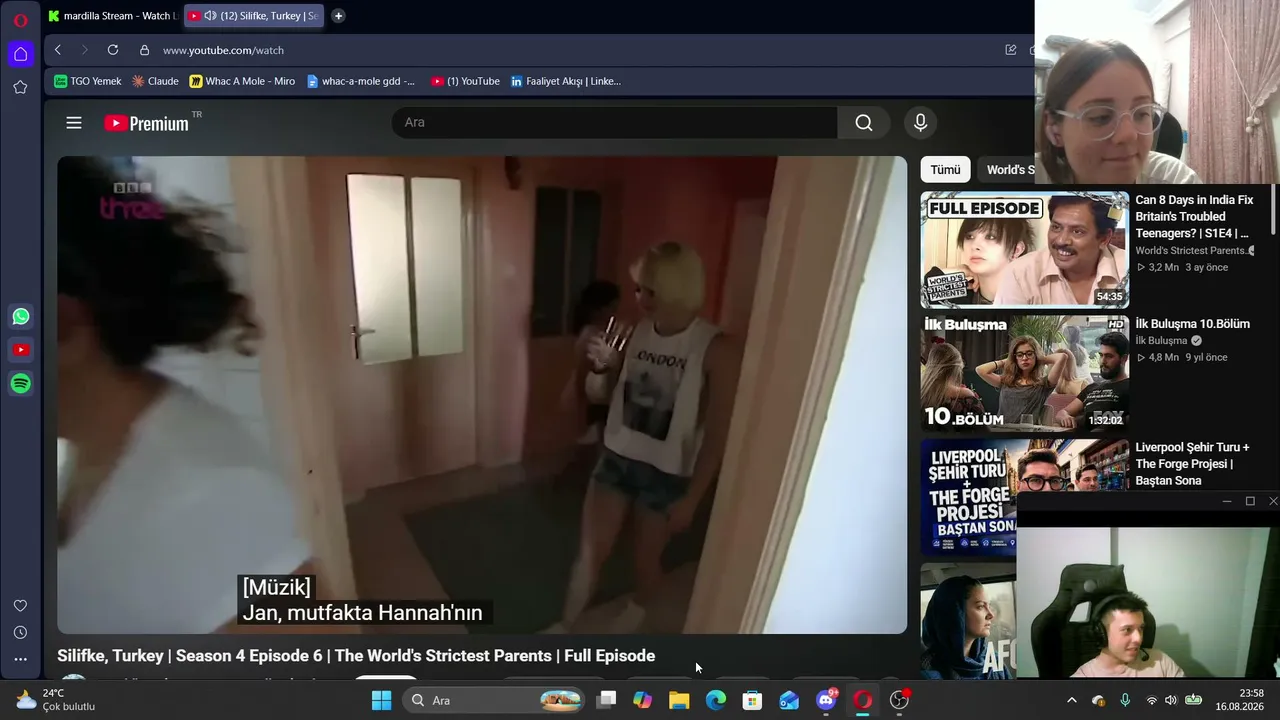Image resolution: width=1280 pixels, height=720 pixels.
Task: Open the 8 Days in India video thumbnail
Action: pyautogui.click(x=1025, y=250)
